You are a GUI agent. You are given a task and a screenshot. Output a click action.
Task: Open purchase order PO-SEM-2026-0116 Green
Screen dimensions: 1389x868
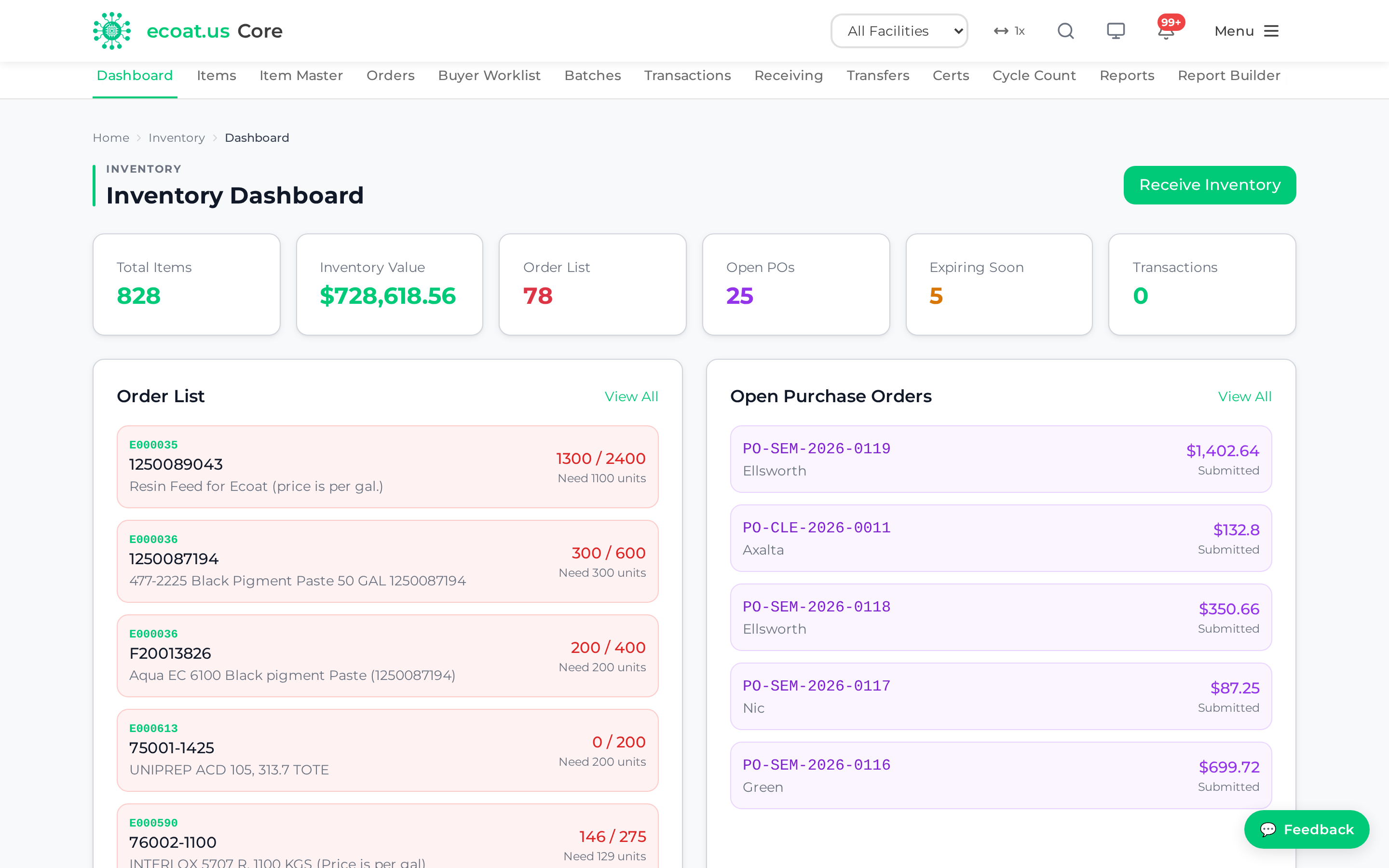click(x=1000, y=775)
